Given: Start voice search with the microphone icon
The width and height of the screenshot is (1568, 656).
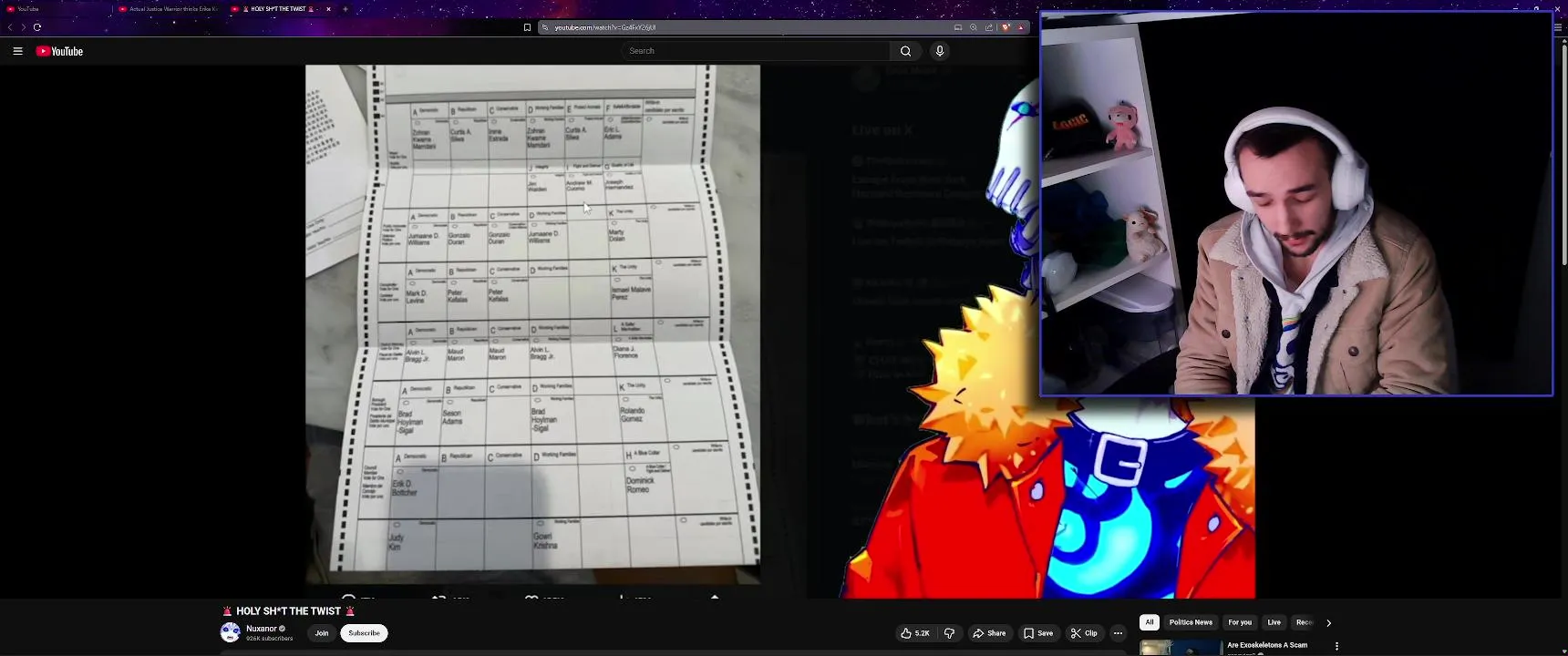Looking at the screenshot, I should pyautogui.click(x=940, y=51).
